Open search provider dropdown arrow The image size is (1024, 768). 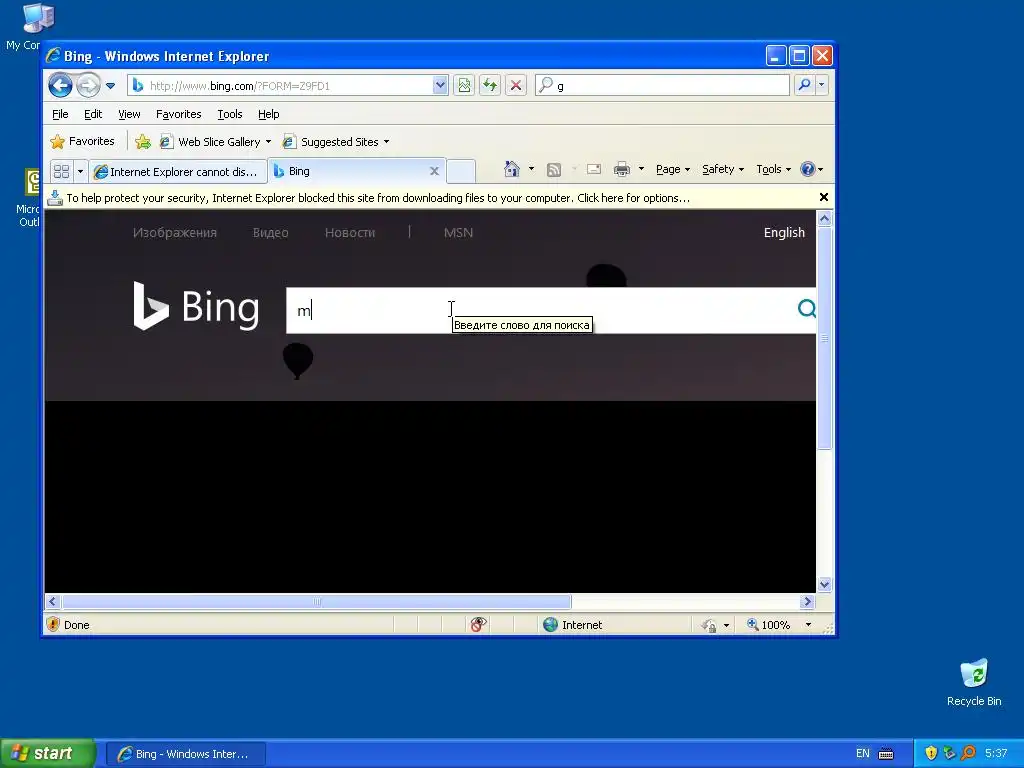click(x=822, y=85)
